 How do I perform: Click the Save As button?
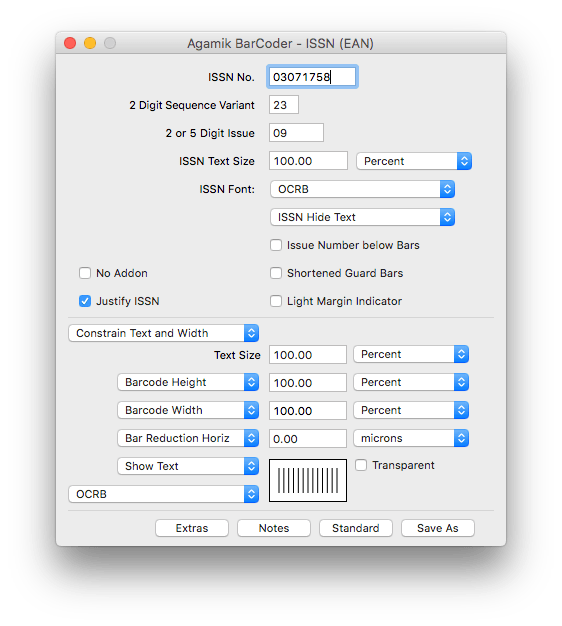click(x=438, y=528)
